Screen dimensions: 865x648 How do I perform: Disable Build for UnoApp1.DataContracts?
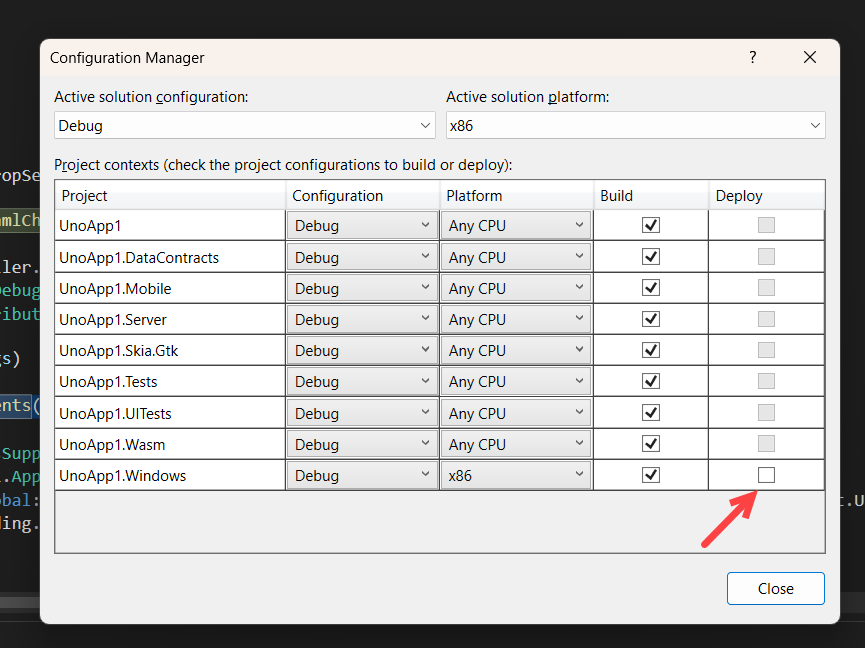pos(651,256)
